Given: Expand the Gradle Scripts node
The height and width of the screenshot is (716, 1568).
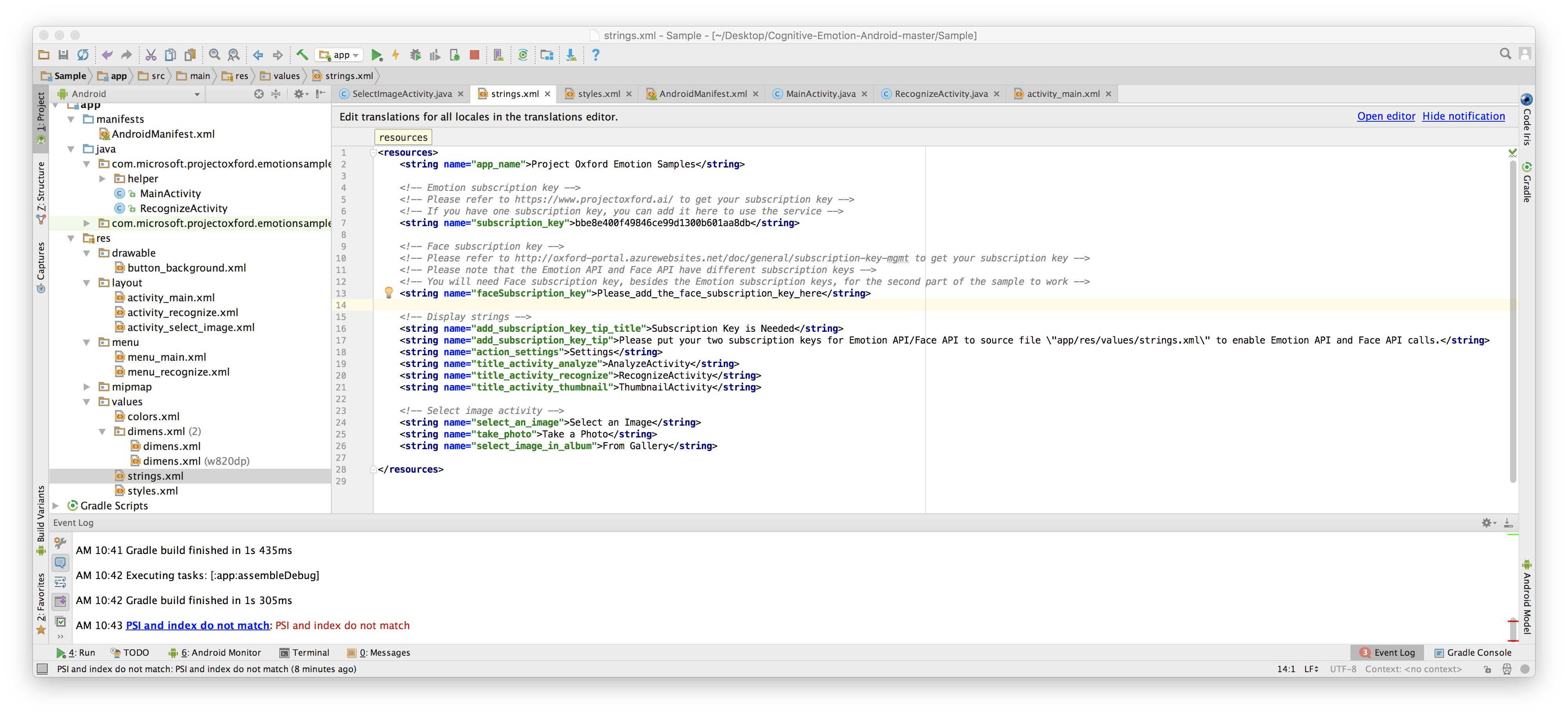Looking at the screenshot, I should [56, 506].
